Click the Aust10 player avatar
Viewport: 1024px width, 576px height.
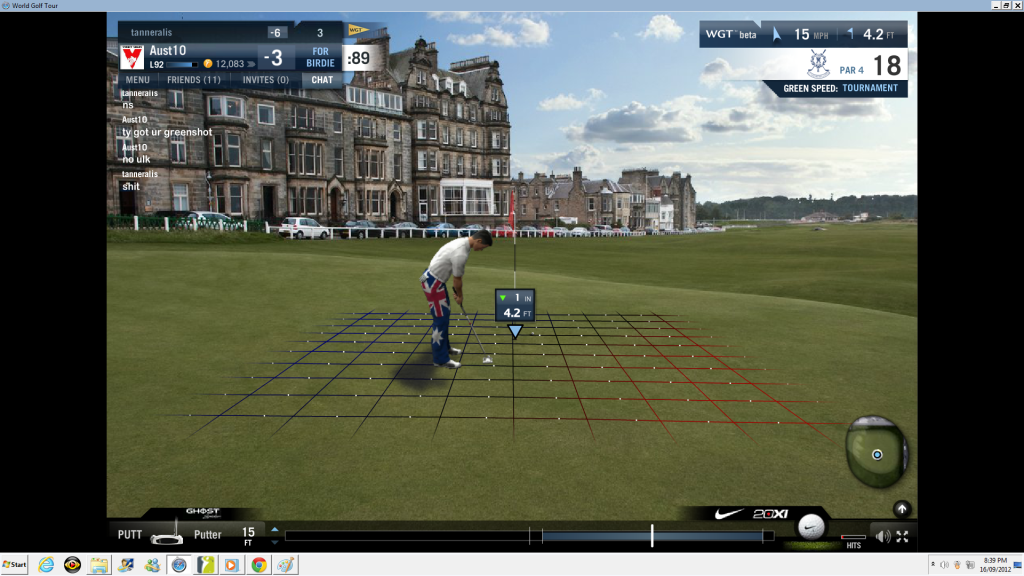[132, 57]
